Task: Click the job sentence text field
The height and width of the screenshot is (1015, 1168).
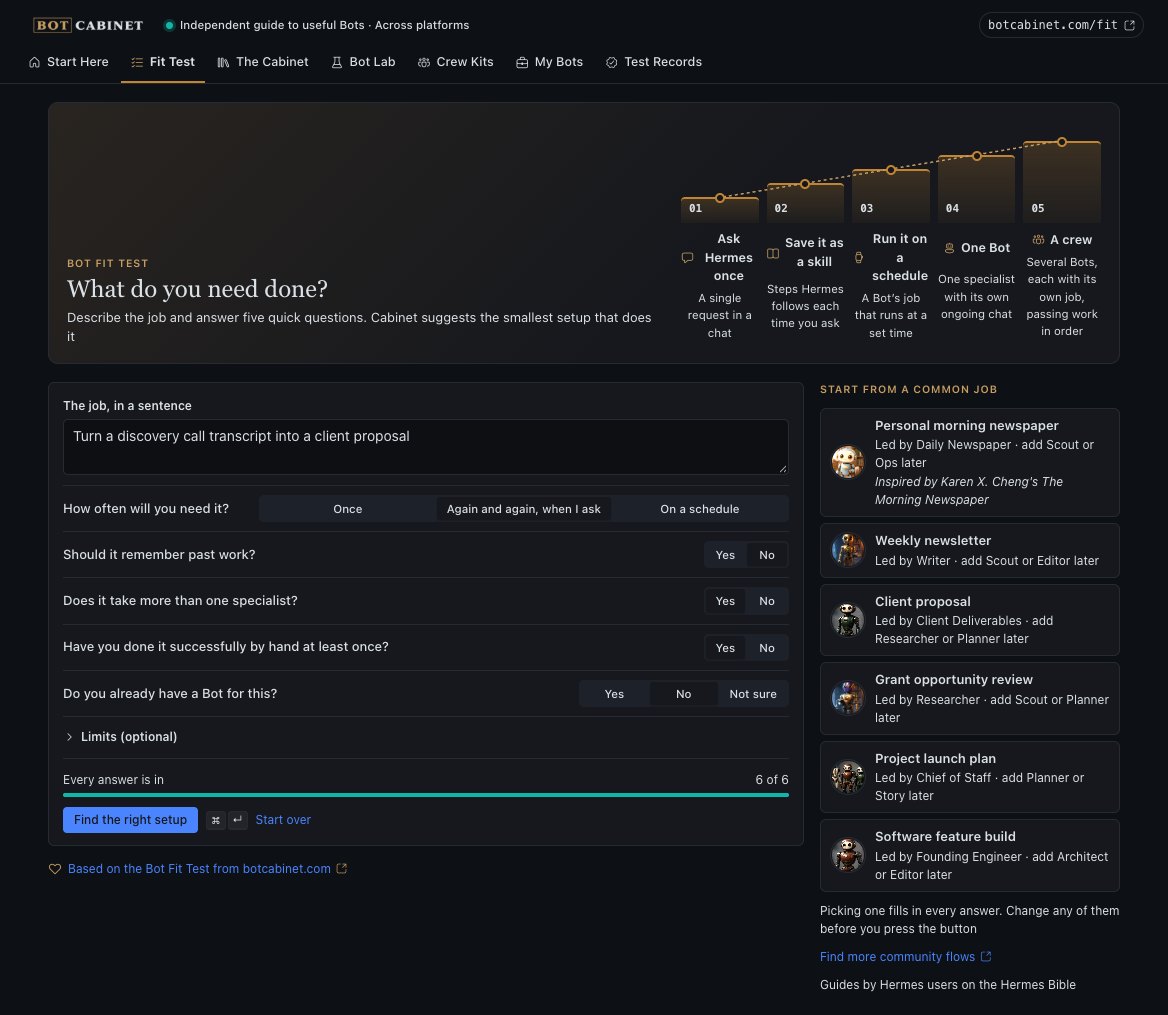Action: tap(426, 447)
